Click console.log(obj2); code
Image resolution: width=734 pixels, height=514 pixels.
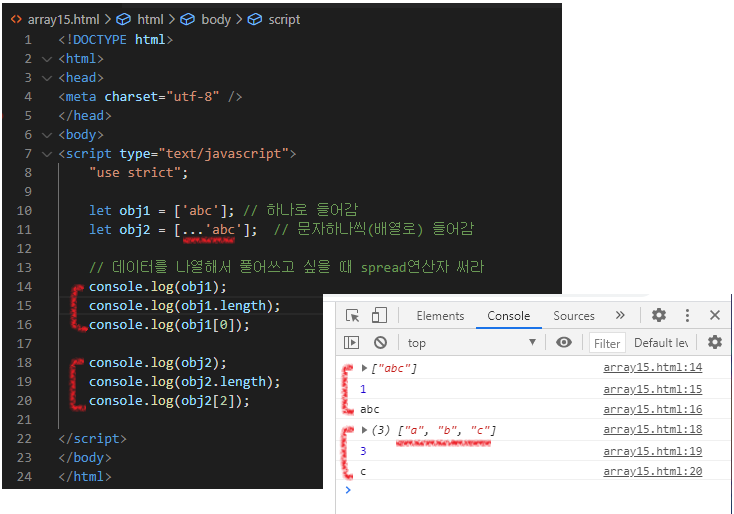158,363
